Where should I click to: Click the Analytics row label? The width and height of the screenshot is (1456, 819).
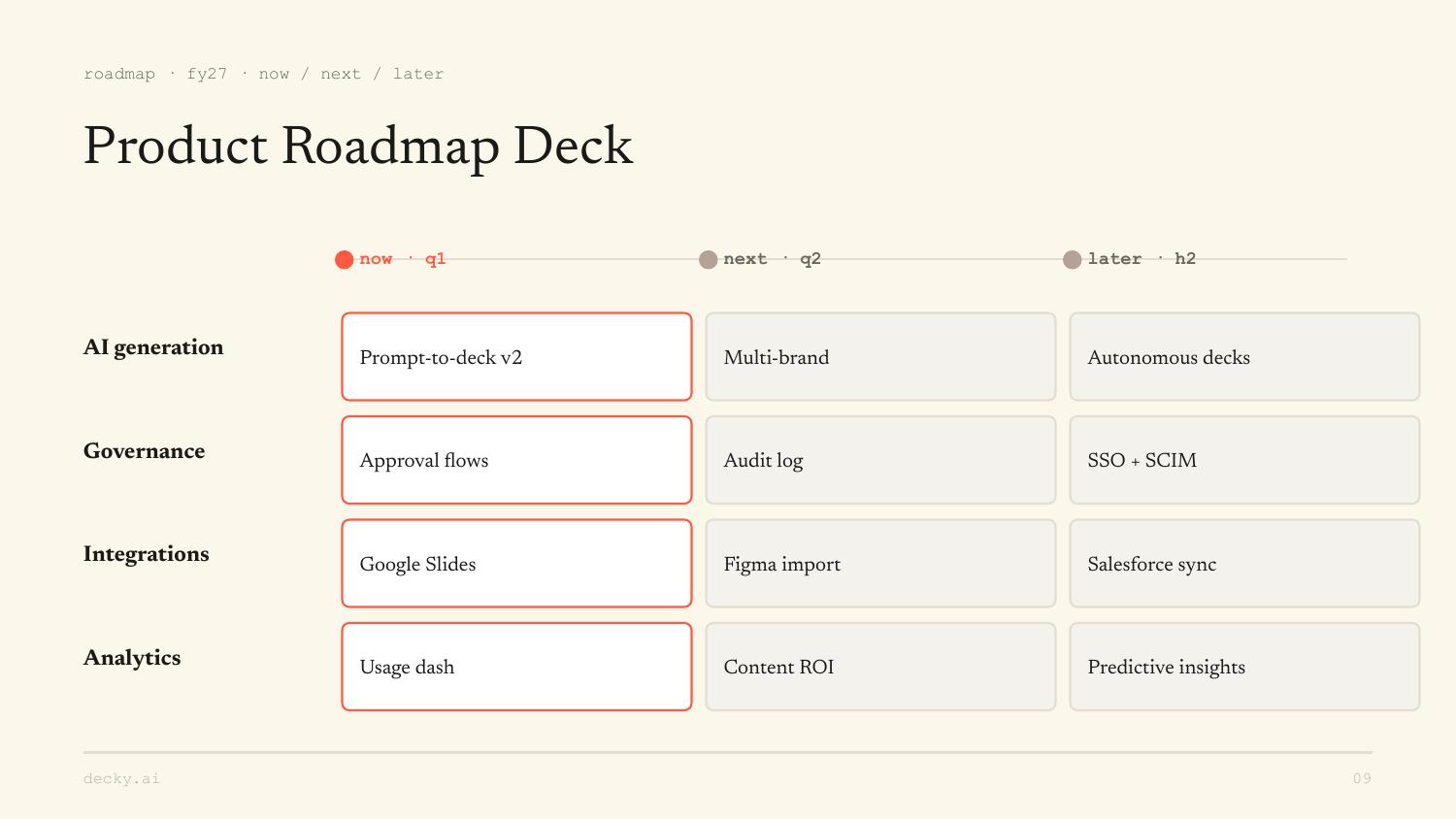tap(132, 658)
